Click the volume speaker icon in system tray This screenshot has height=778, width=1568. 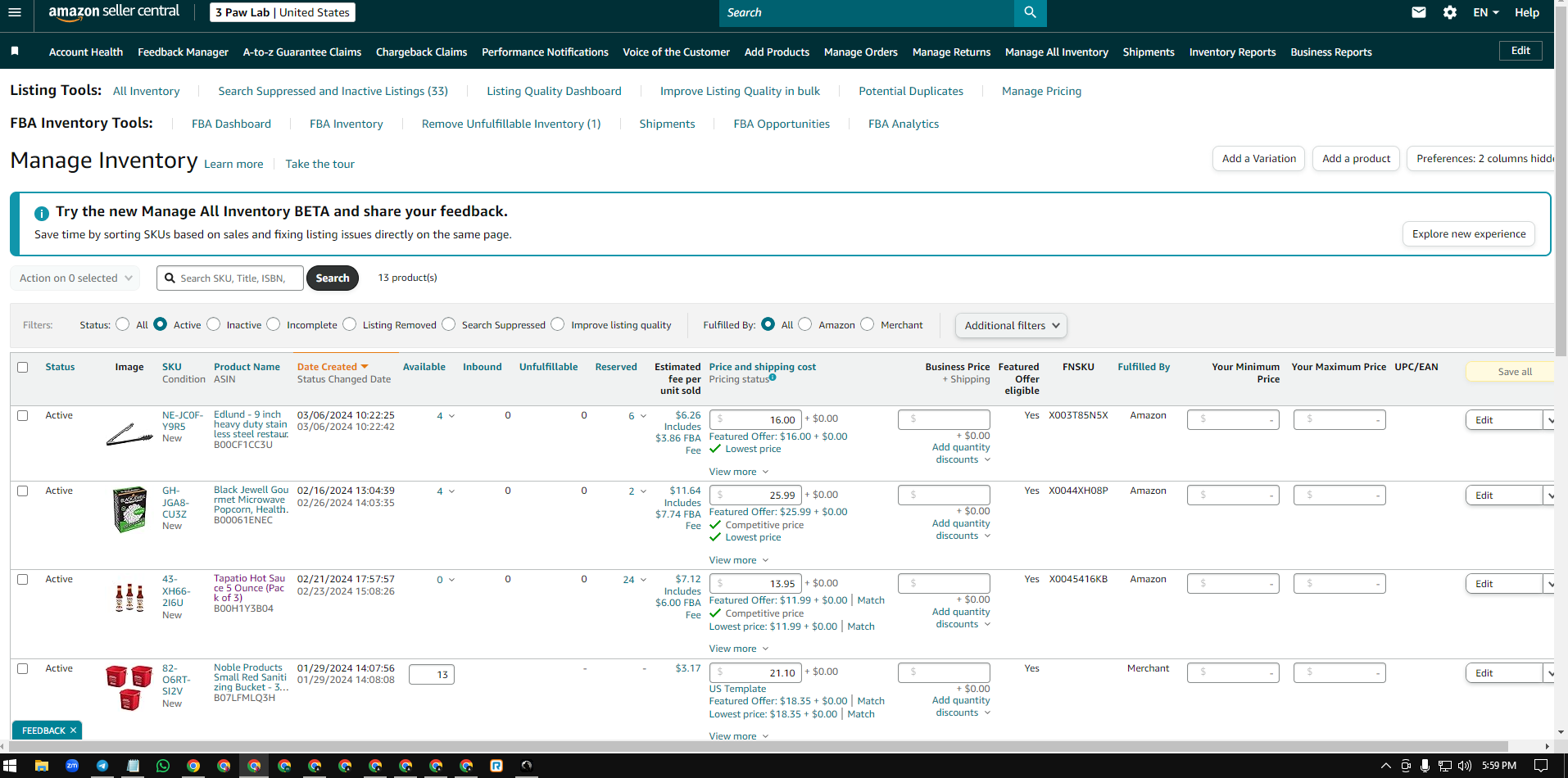point(1465,766)
